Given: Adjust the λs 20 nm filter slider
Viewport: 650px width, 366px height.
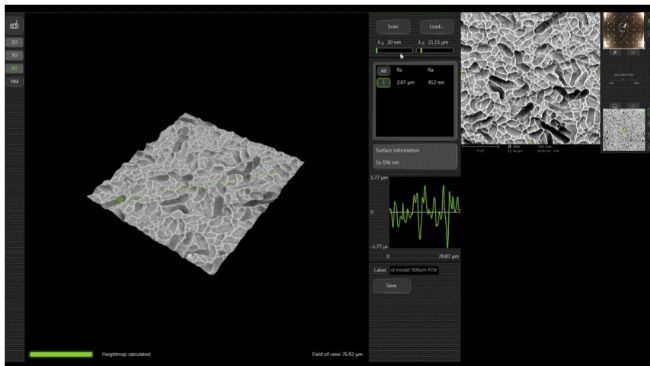Looking at the screenshot, I should pyautogui.click(x=394, y=51).
